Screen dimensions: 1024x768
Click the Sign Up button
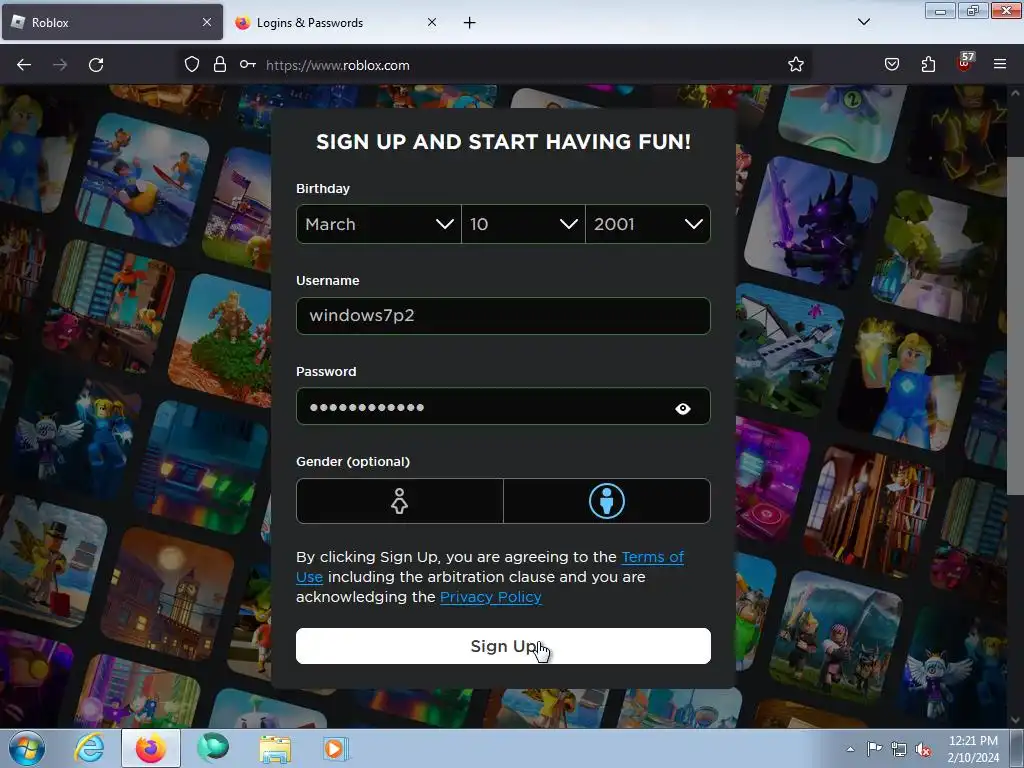(503, 646)
